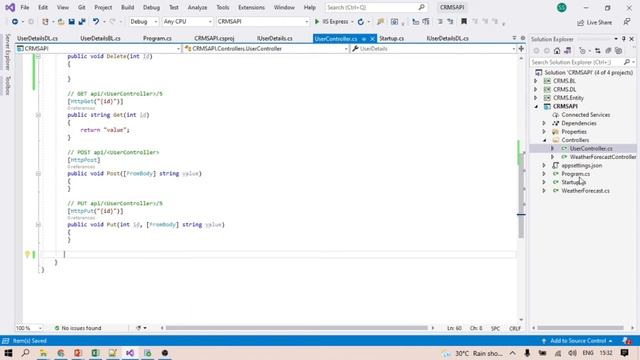This screenshot has width=640, height=360.
Task: Click the editor horizontal scrollbar
Action: (x=297, y=328)
